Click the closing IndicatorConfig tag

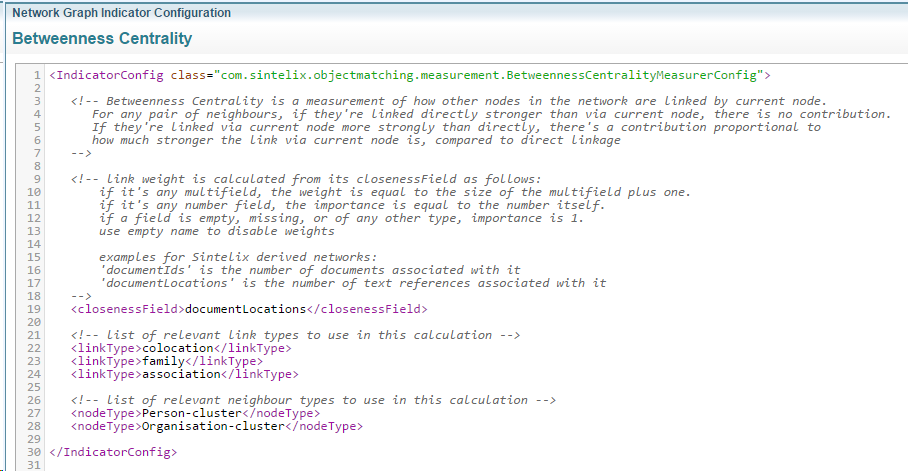pyautogui.click(x=113, y=452)
